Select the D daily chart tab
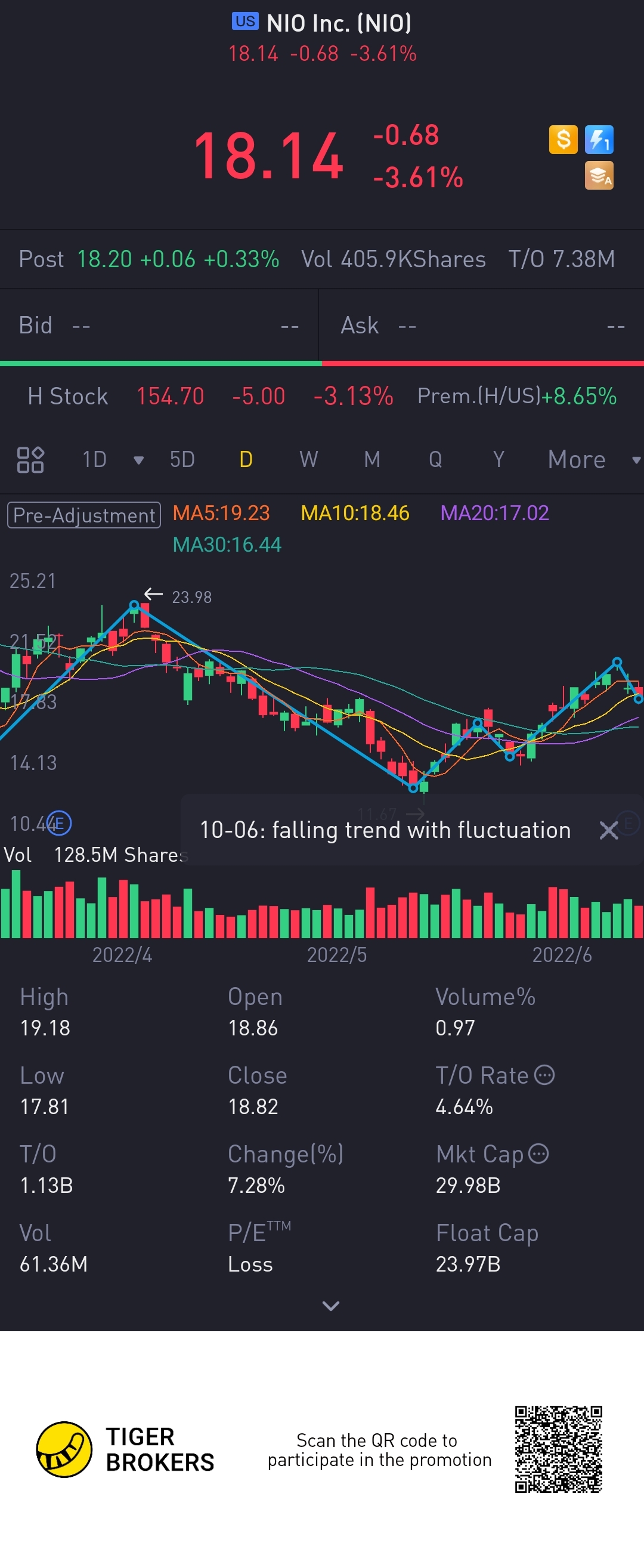Viewport: 644px width, 1568px height. (246, 460)
